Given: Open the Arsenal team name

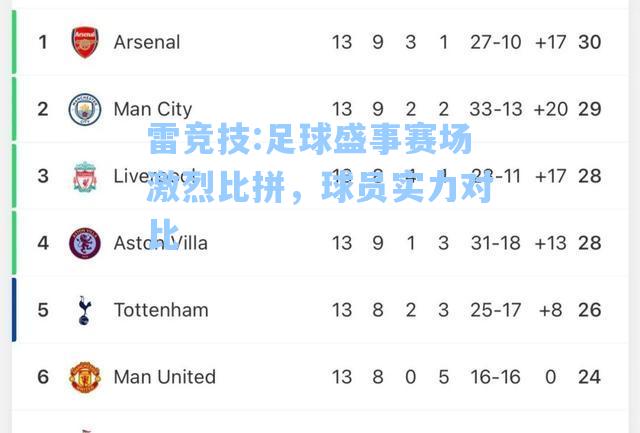Looking at the screenshot, I should click(x=147, y=42).
